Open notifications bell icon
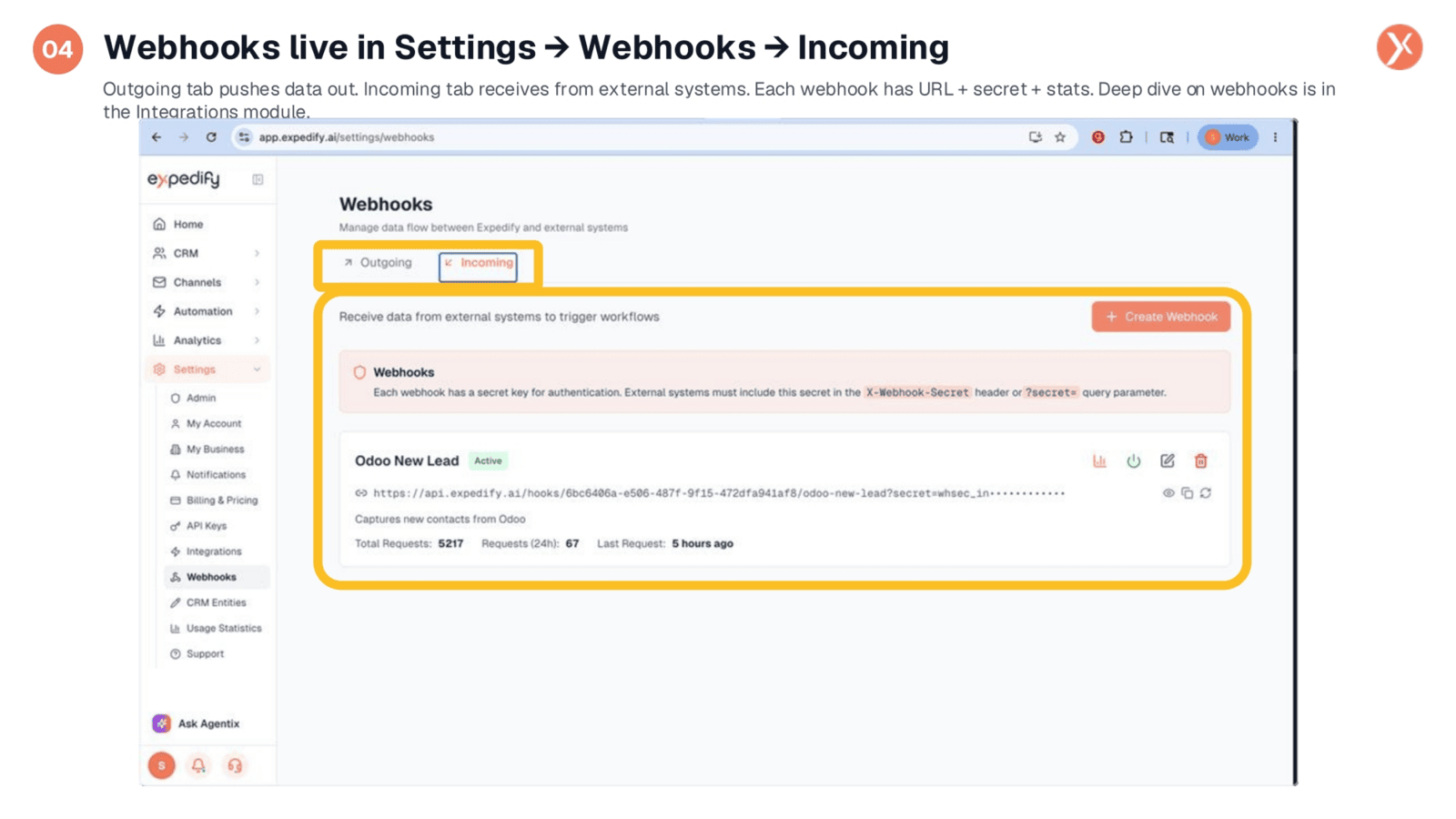 click(x=198, y=765)
